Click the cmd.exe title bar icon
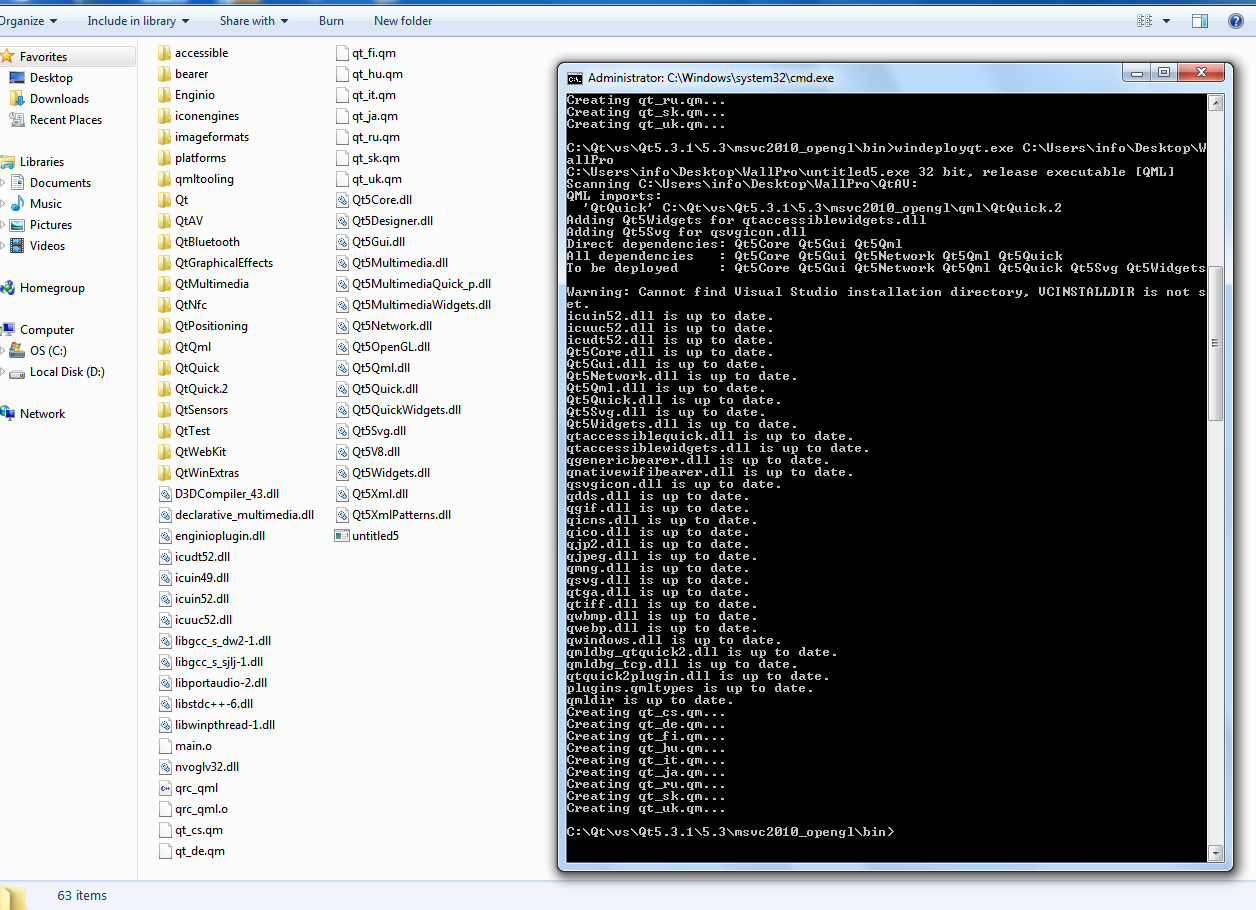This screenshot has width=1256, height=910. [575, 78]
